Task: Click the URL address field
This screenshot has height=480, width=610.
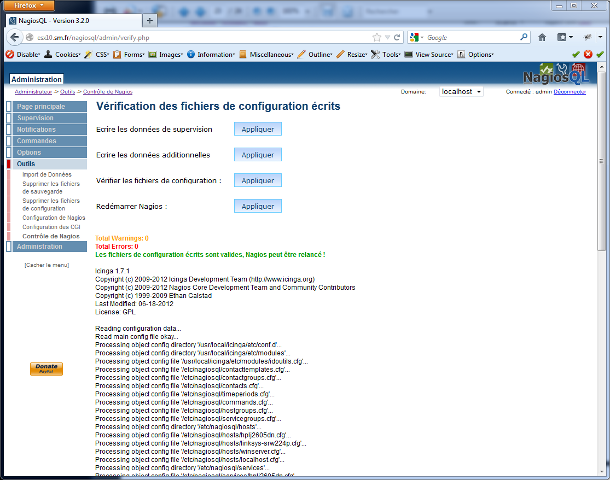Action: (202, 37)
